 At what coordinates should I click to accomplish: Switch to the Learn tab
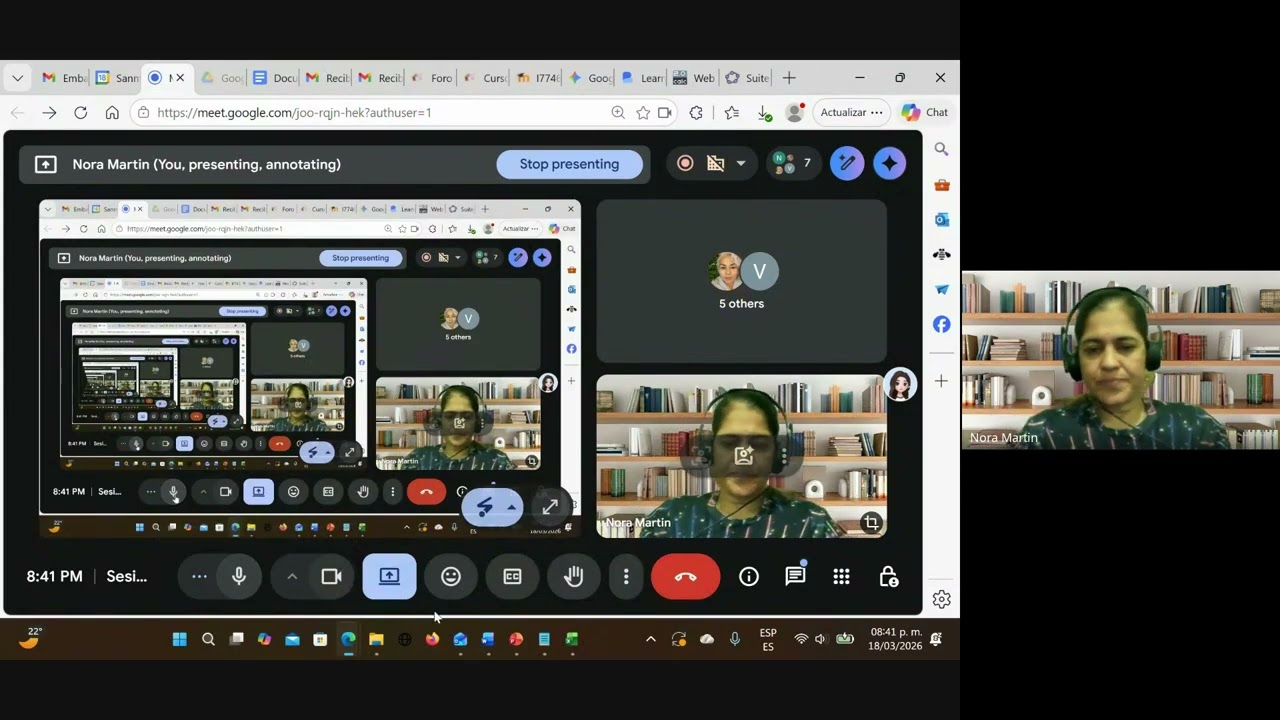coord(642,78)
